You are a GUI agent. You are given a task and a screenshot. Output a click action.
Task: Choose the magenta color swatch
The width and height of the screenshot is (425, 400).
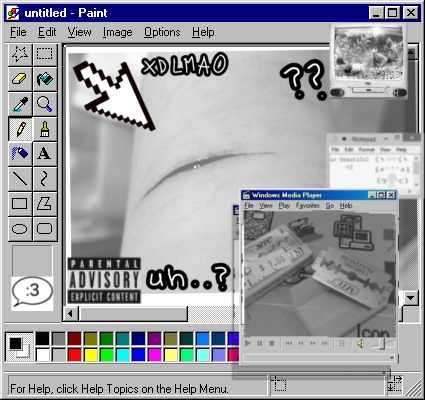pyautogui.click(x=155, y=355)
